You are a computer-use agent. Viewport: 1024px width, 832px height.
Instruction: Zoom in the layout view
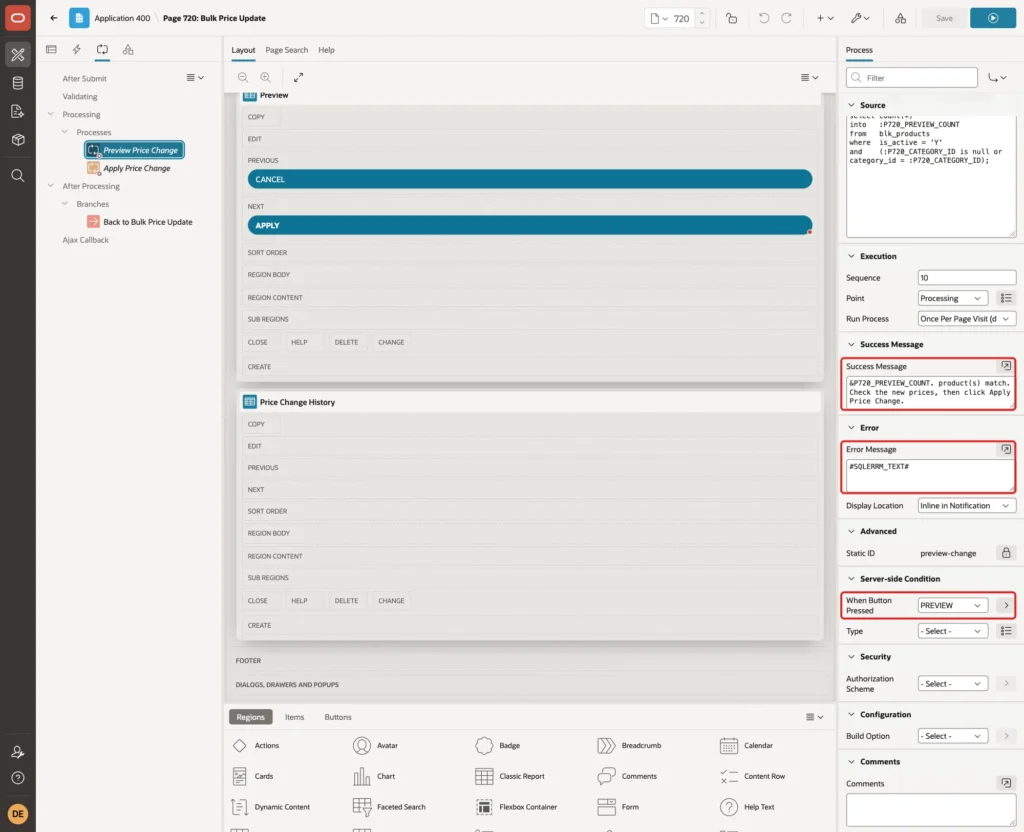(265, 77)
